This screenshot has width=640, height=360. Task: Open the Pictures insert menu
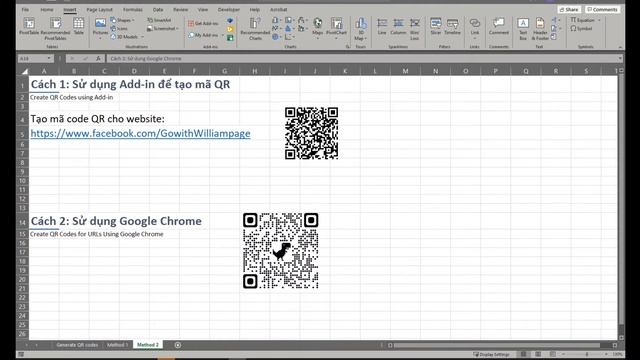tap(100, 29)
